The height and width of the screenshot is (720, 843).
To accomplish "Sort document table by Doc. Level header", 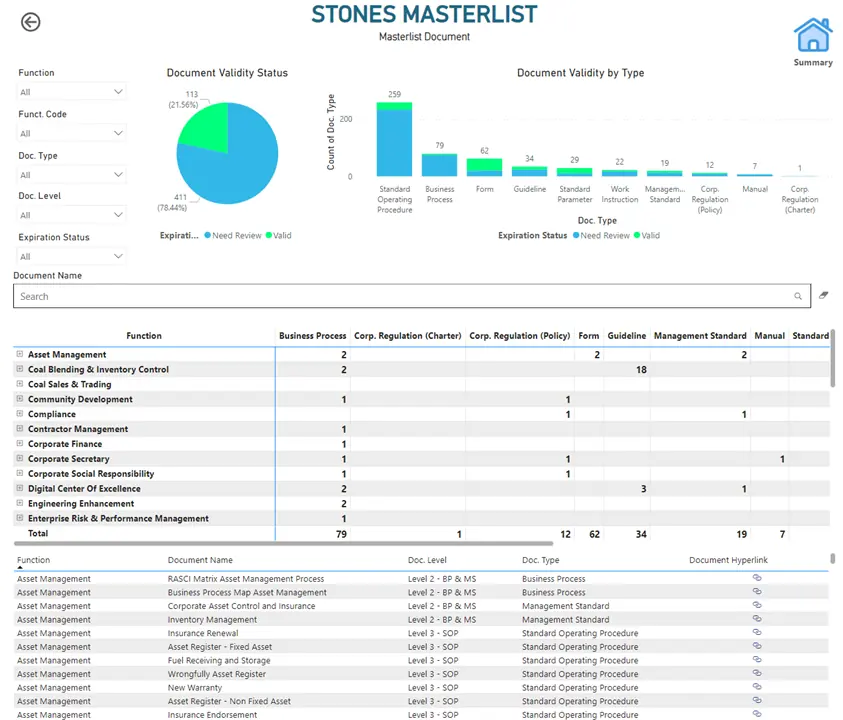I will click(x=427, y=560).
